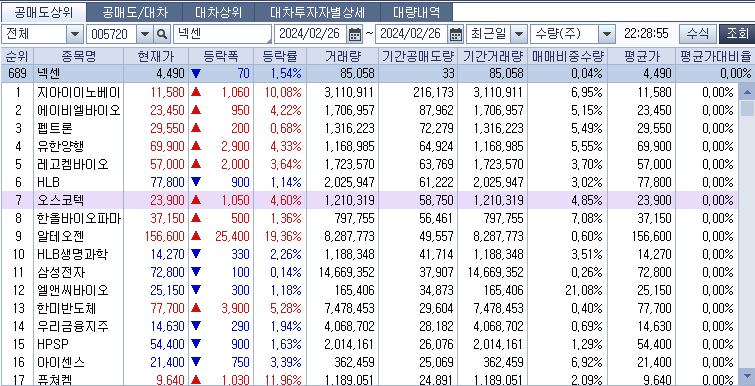Click 지아이이노베이 short volume 216,173
The image size is (755, 386).
pos(433,92)
